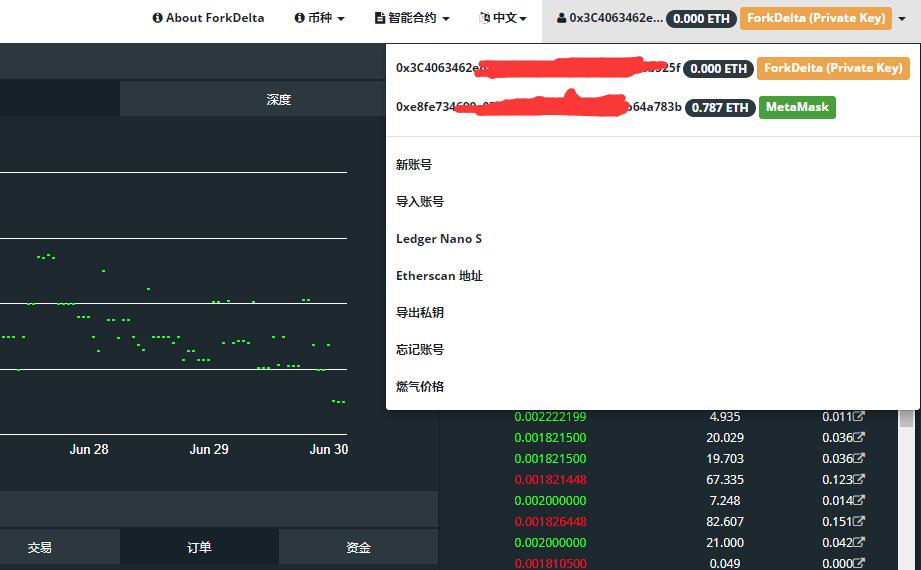Click the info icon beside 币种
921x570 pixels.
(x=300, y=18)
